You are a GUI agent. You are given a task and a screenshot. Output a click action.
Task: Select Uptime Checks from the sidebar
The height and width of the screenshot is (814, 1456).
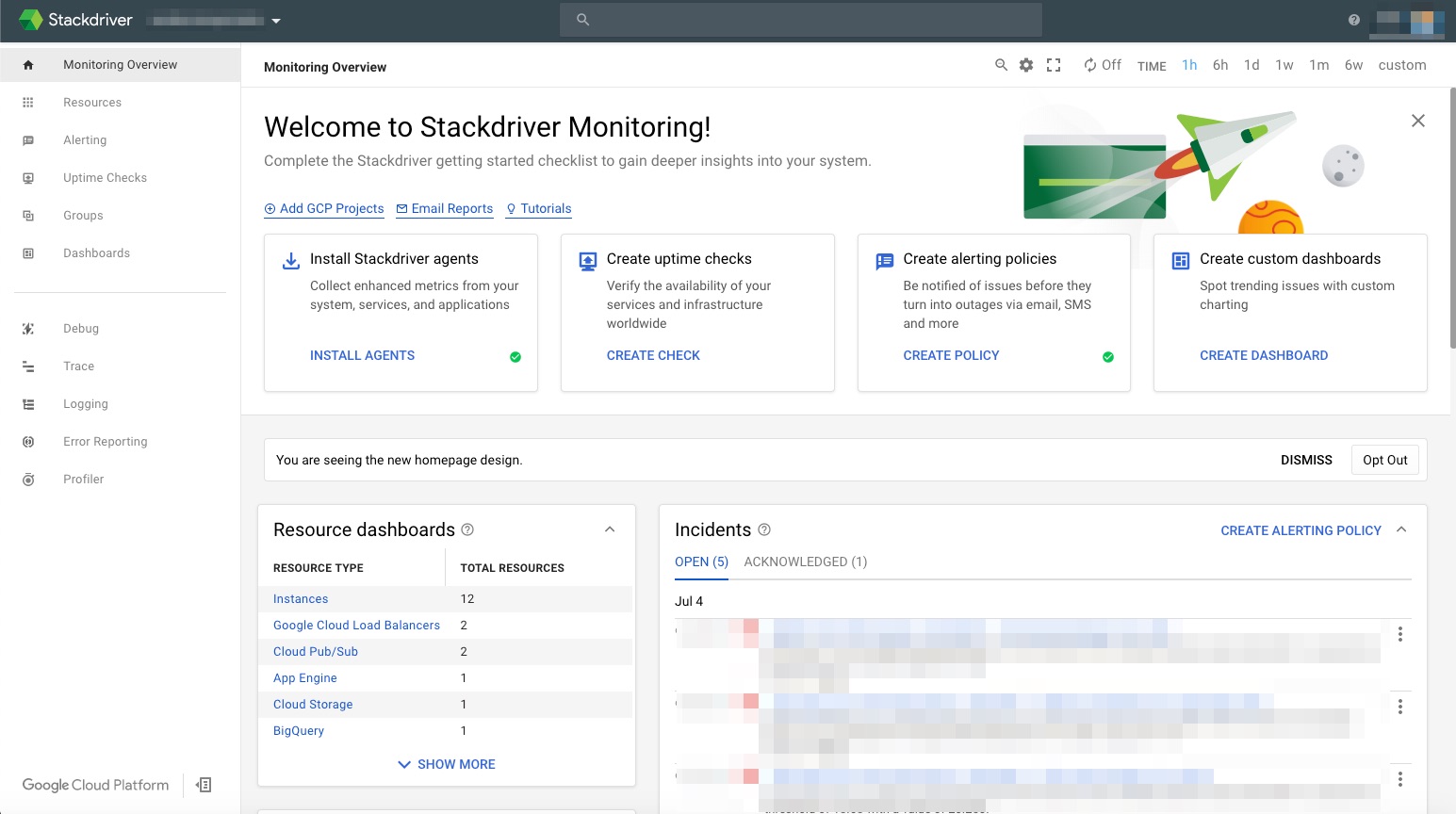(105, 177)
